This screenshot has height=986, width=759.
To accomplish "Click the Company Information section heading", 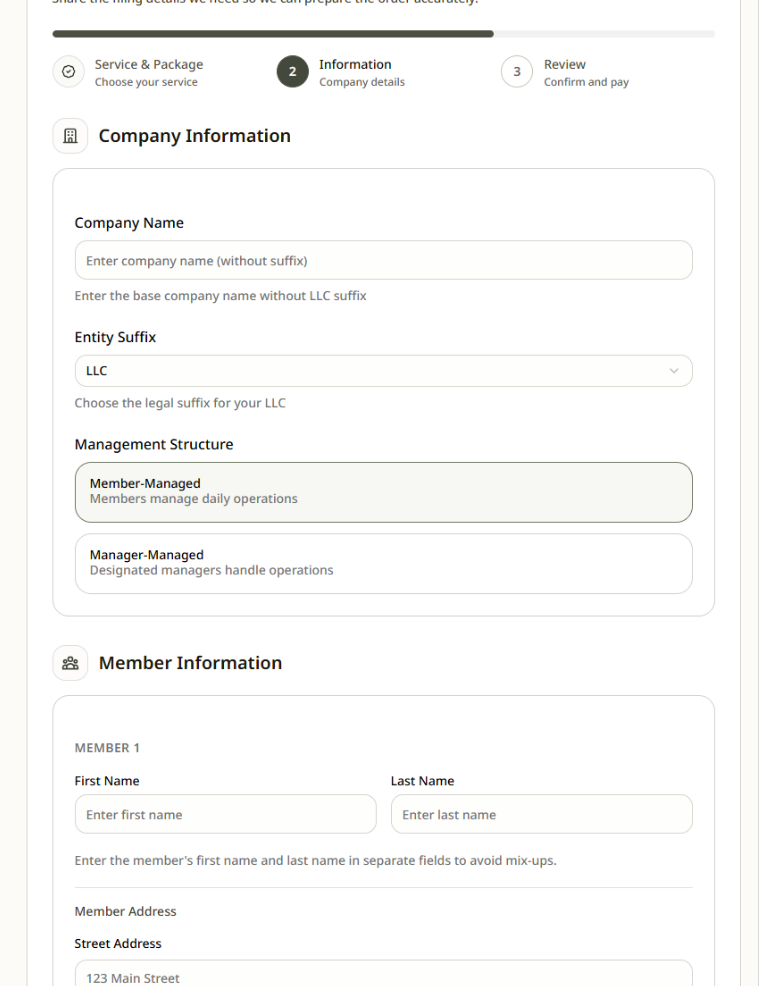I will (x=194, y=136).
